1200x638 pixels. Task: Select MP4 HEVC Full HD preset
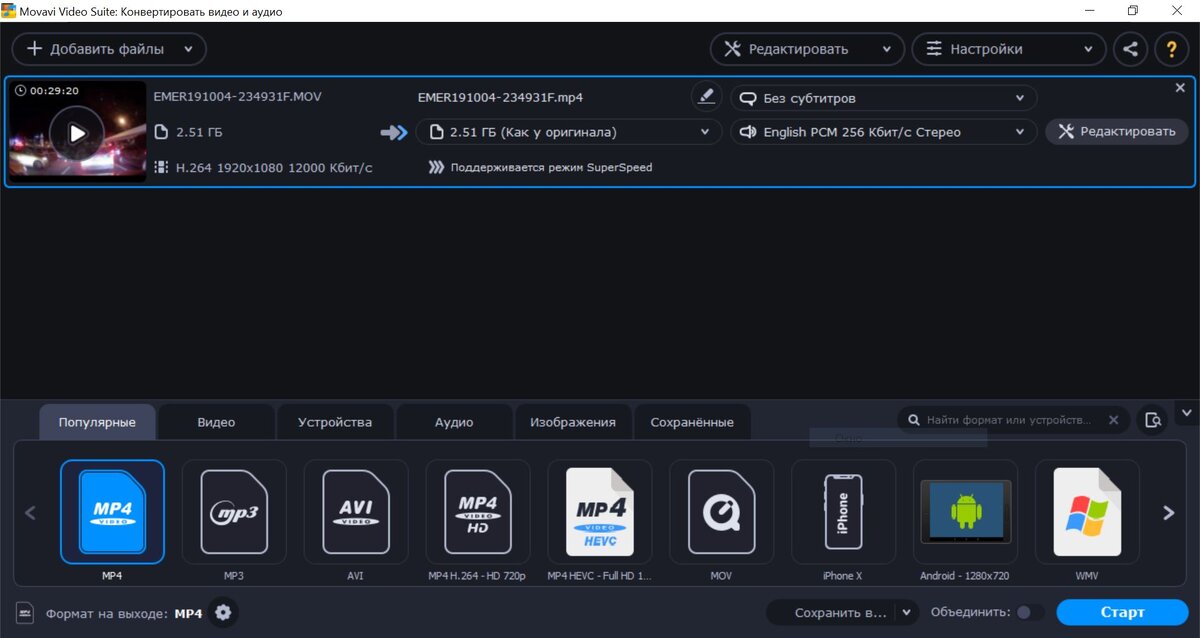600,512
